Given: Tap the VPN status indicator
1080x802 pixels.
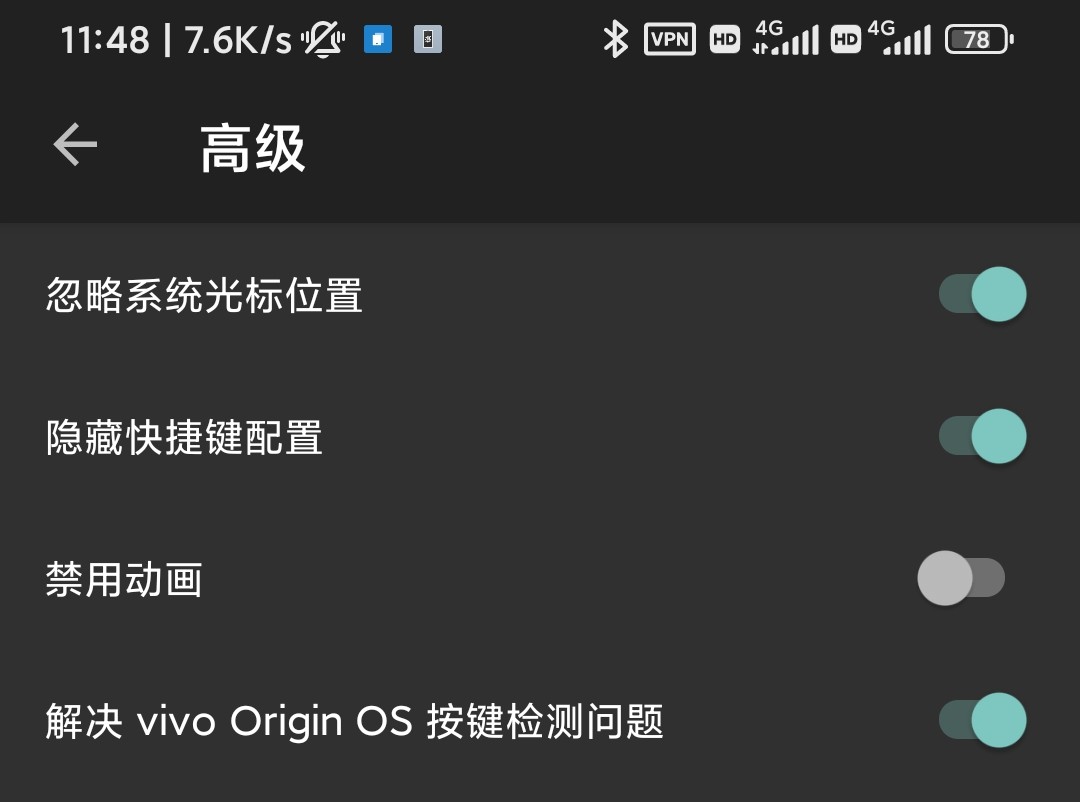Looking at the screenshot, I should tap(669, 39).
